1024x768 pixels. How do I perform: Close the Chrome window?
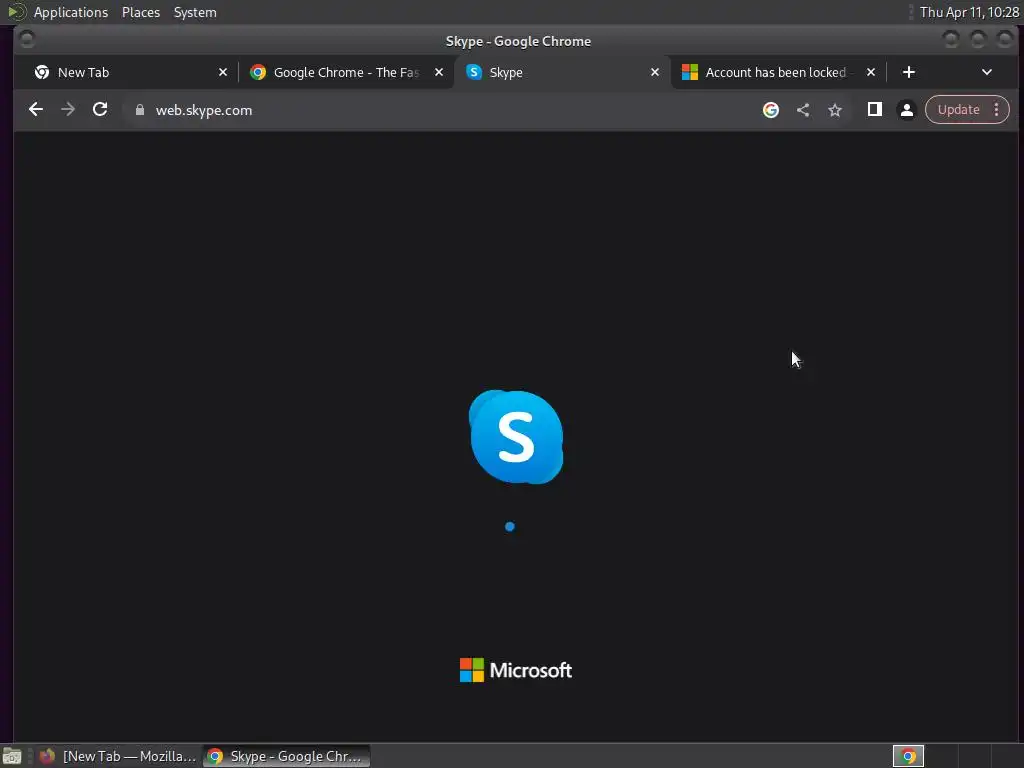coord(1004,40)
